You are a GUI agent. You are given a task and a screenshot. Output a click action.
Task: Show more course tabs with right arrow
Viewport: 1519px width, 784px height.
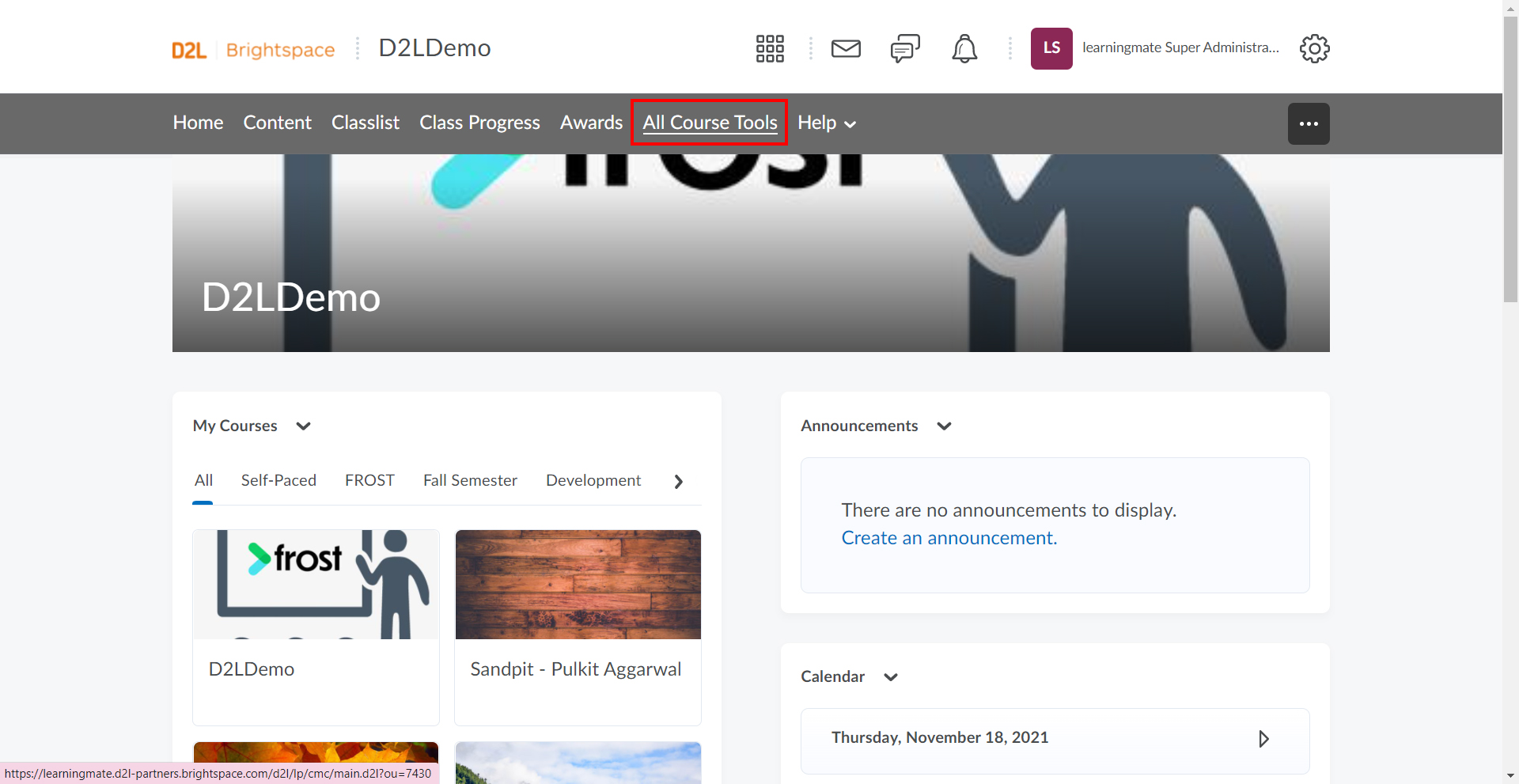pos(678,481)
